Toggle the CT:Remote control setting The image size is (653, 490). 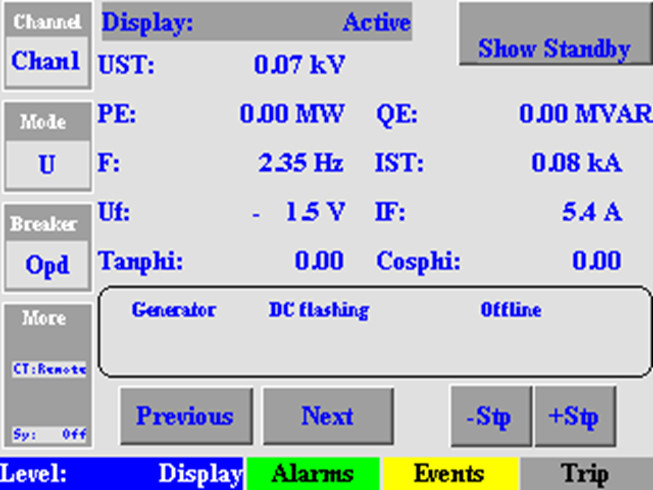tap(49, 369)
